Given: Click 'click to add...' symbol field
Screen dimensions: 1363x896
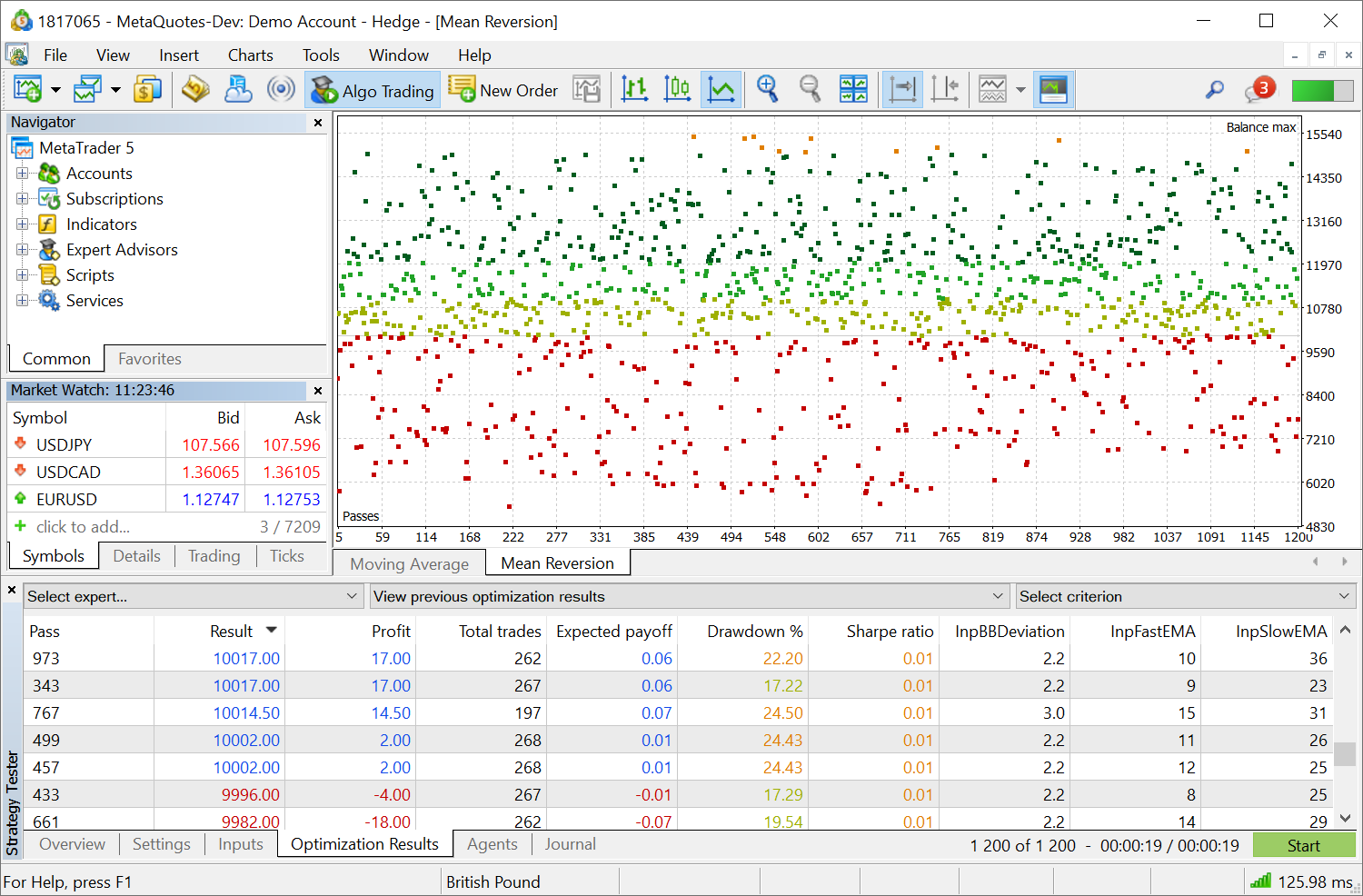Looking at the screenshot, I should coord(83,526).
